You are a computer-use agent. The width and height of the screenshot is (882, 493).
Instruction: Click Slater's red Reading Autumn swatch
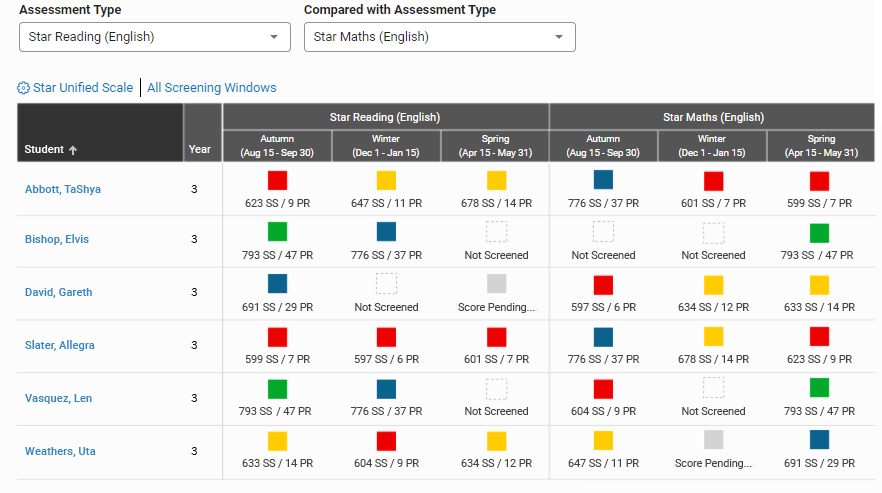pyautogui.click(x=277, y=337)
